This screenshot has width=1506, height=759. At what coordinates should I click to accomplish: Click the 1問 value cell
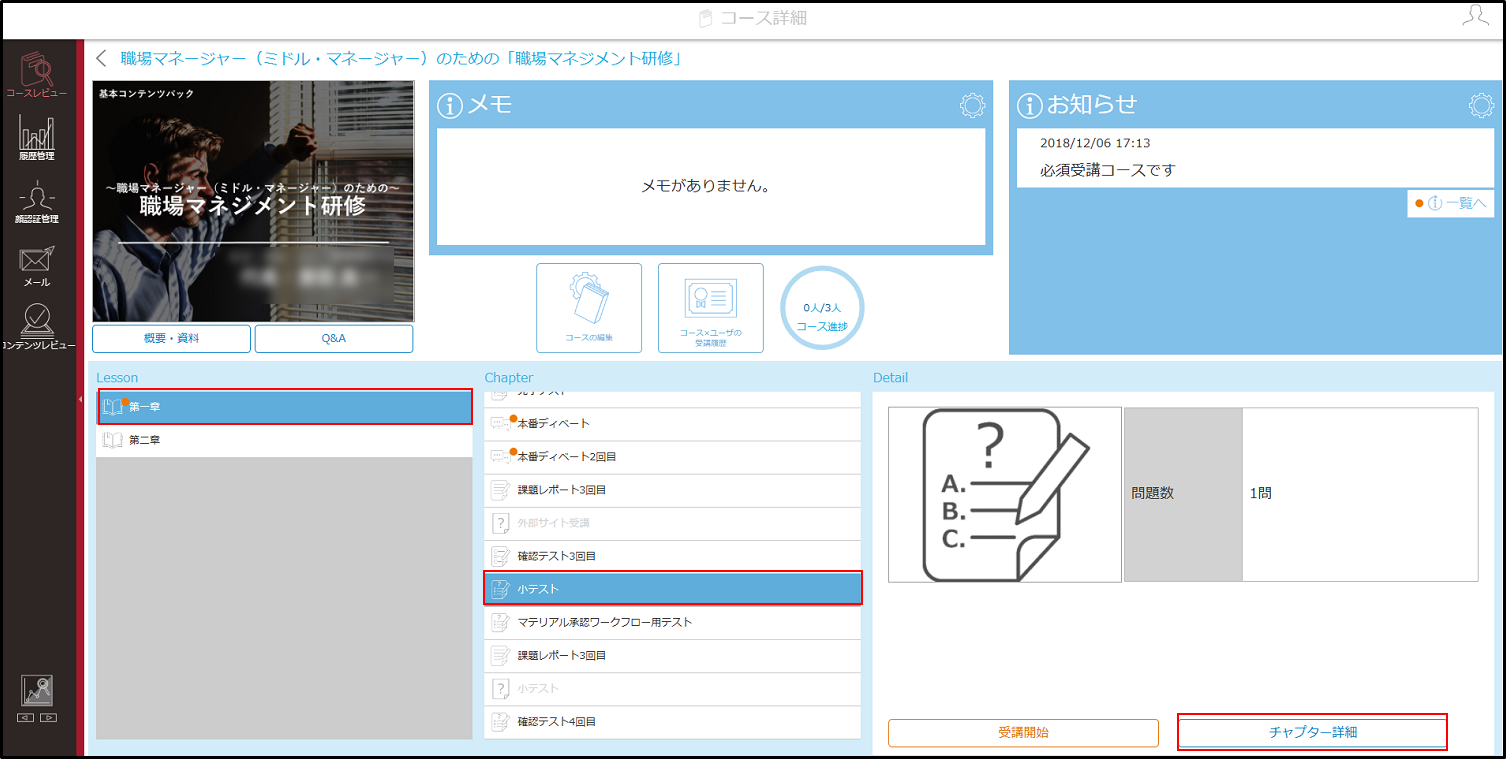1360,494
